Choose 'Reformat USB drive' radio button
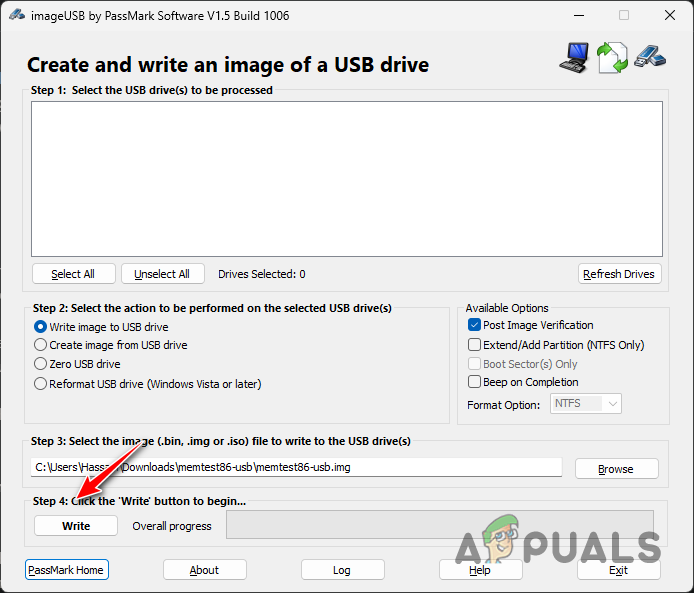Viewport: 694px width, 593px height. pos(40,384)
